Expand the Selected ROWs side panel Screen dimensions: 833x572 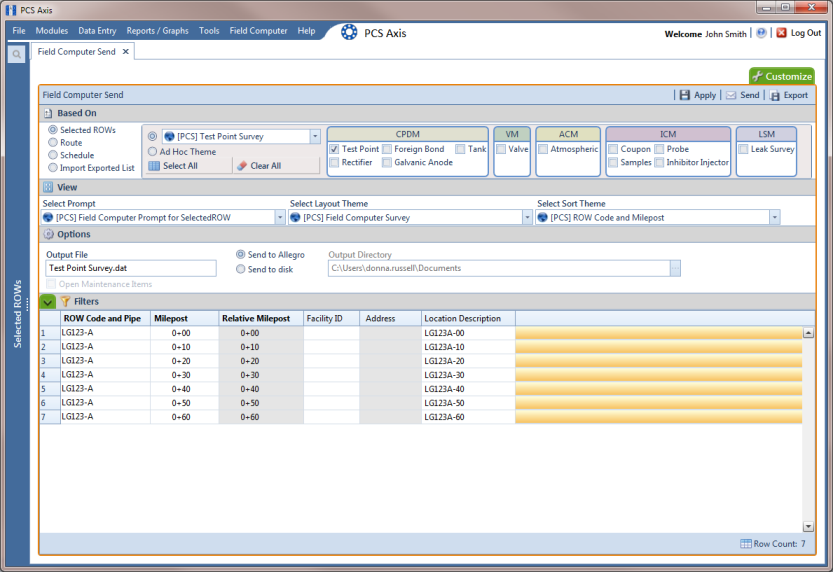[18, 314]
